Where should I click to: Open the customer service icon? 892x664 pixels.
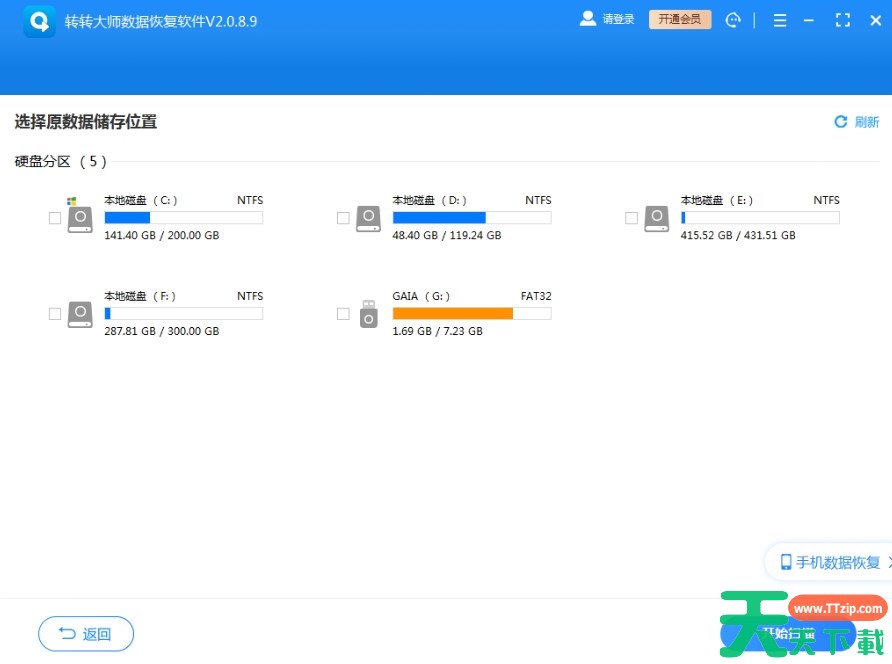tap(733, 20)
